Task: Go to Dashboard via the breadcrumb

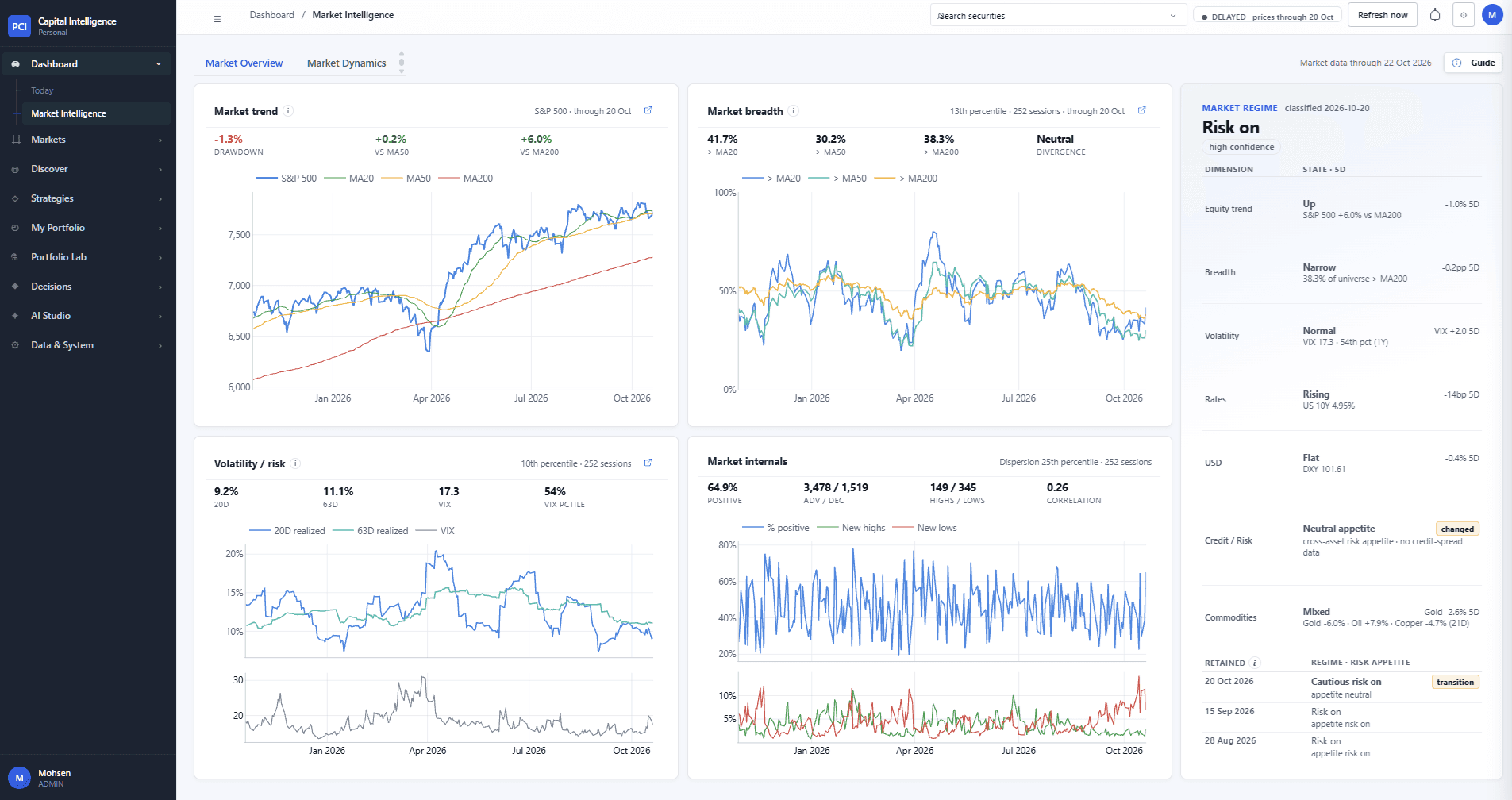Action: pyautogui.click(x=271, y=15)
